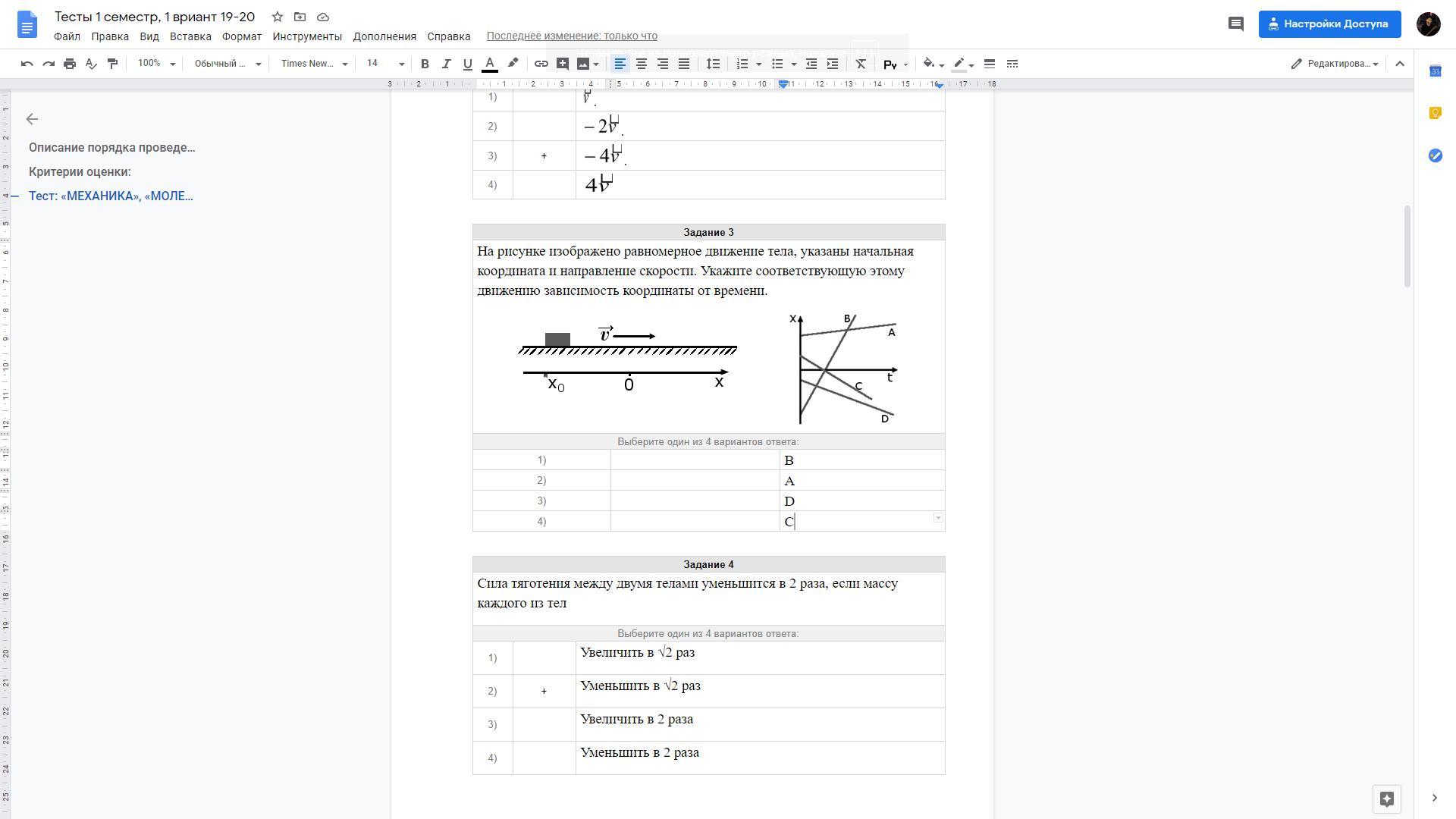Open comment history icon near share button
The image size is (1456, 819).
click(x=1235, y=24)
